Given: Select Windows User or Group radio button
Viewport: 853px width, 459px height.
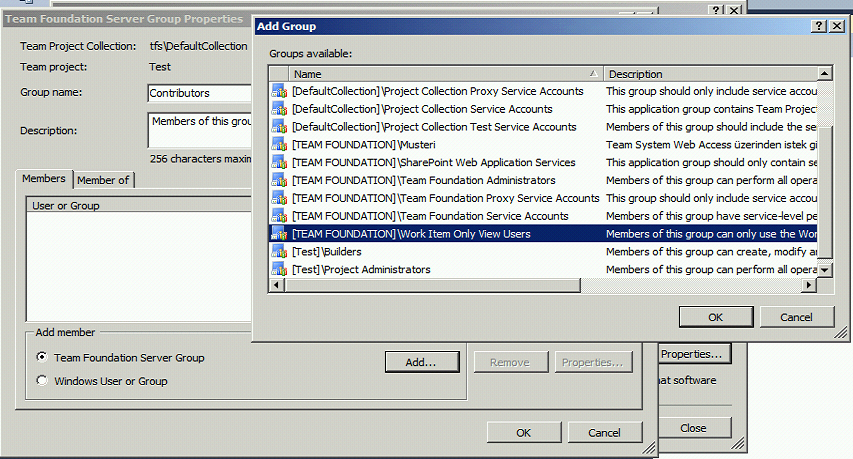Looking at the screenshot, I should (x=42, y=381).
